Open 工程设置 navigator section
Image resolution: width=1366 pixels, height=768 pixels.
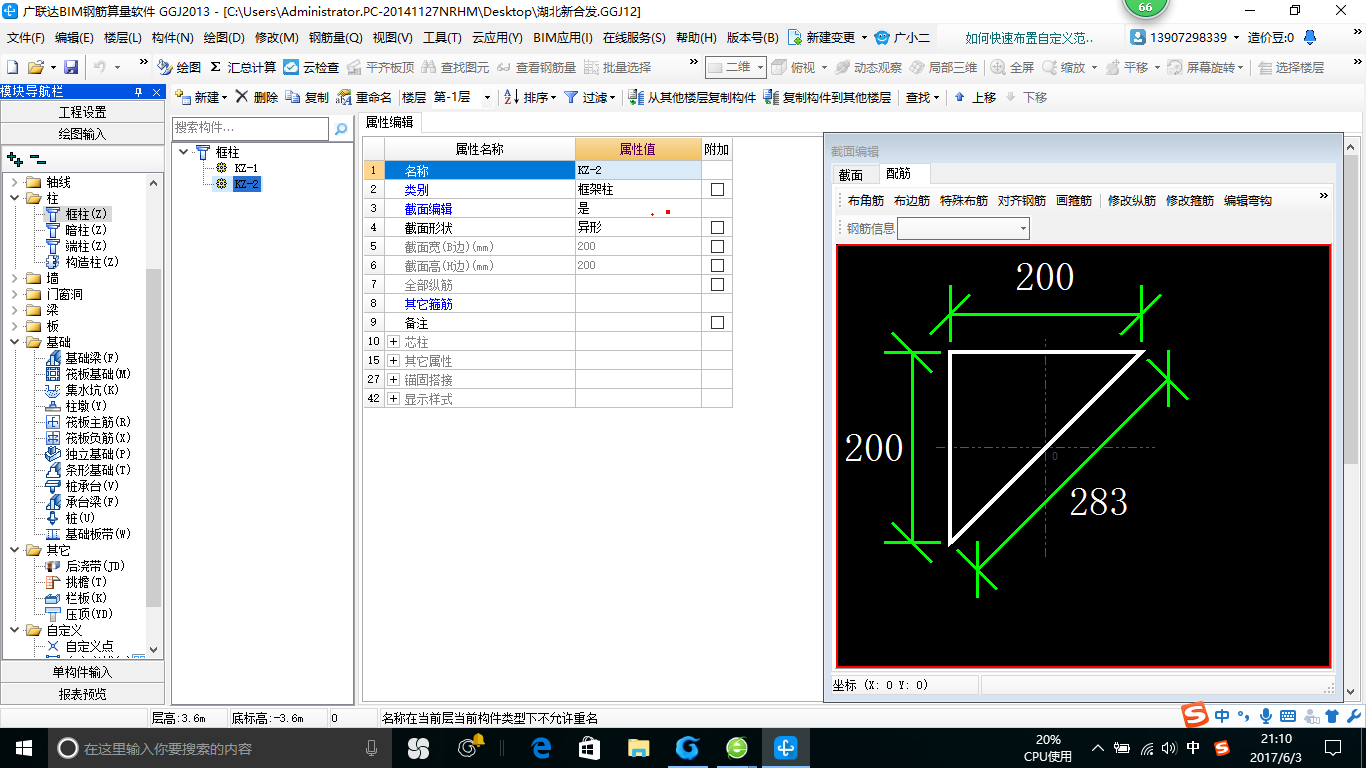click(82, 111)
